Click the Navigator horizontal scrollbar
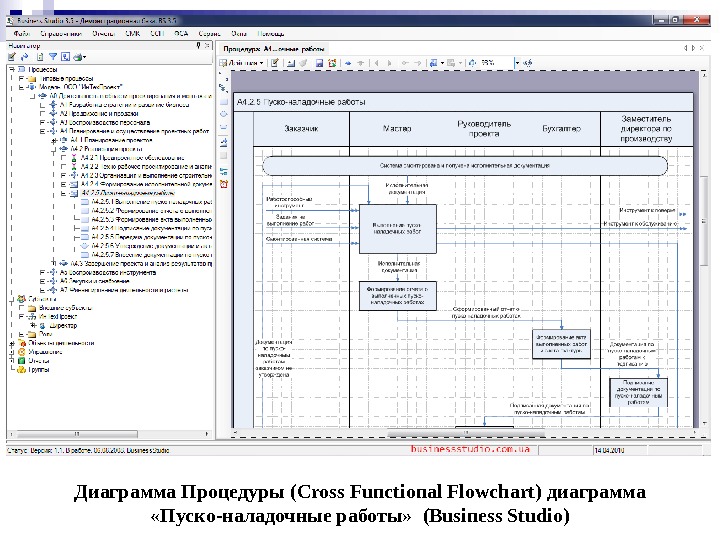 (x=109, y=433)
